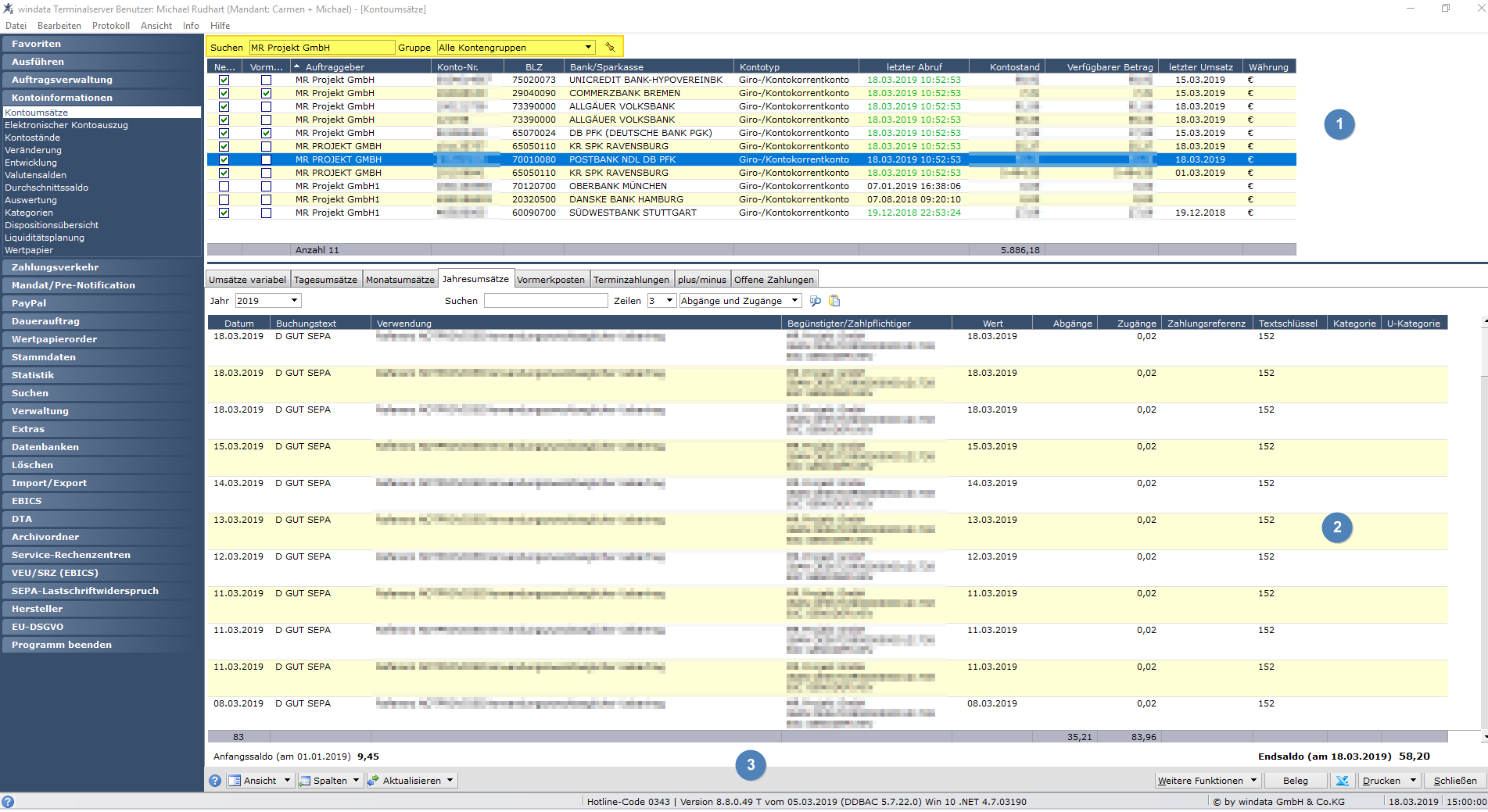Image resolution: width=1488 pixels, height=812 pixels.
Task: Select the KR SPK RAVENSBURG row dated 01.03.2019
Action: (x=751, y=173)
